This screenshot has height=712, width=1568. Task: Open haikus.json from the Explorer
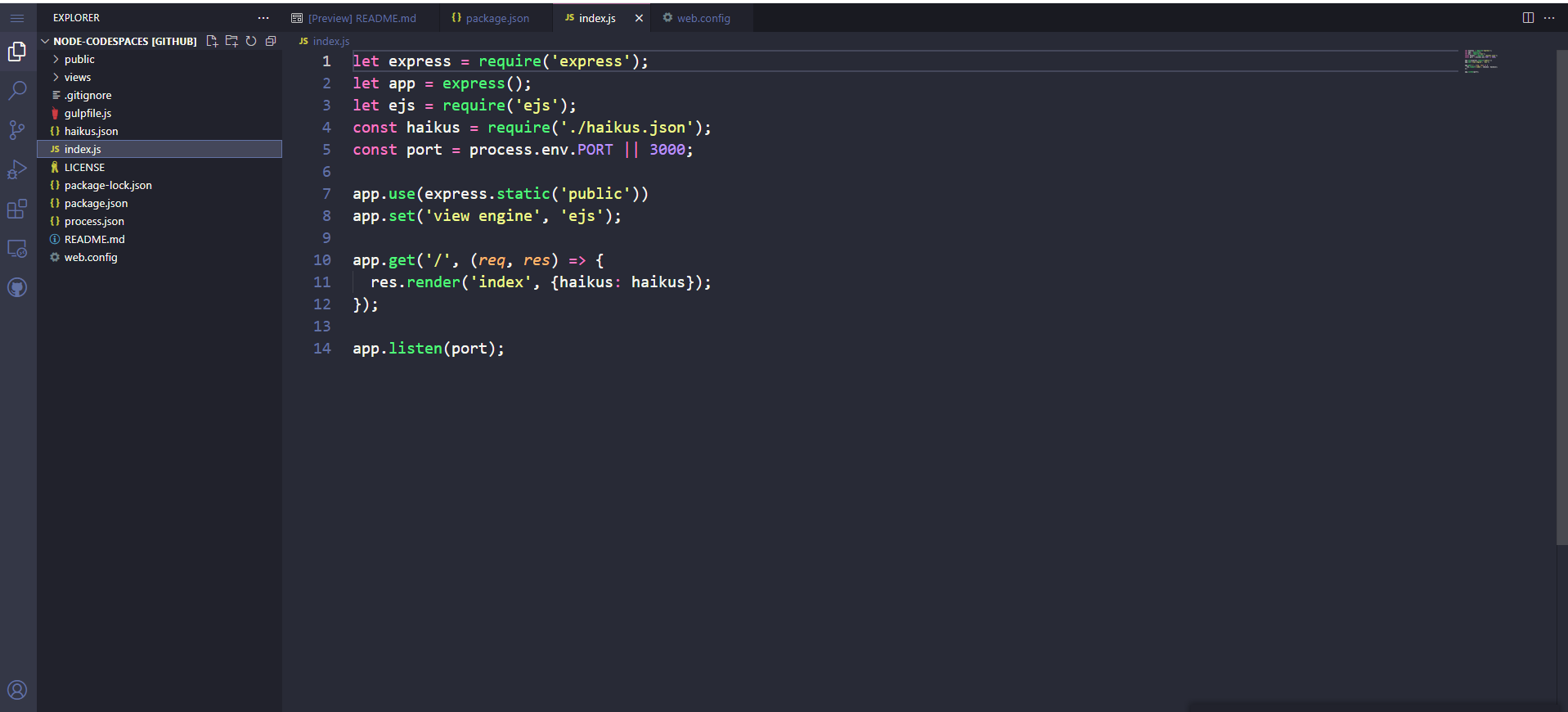159,131
